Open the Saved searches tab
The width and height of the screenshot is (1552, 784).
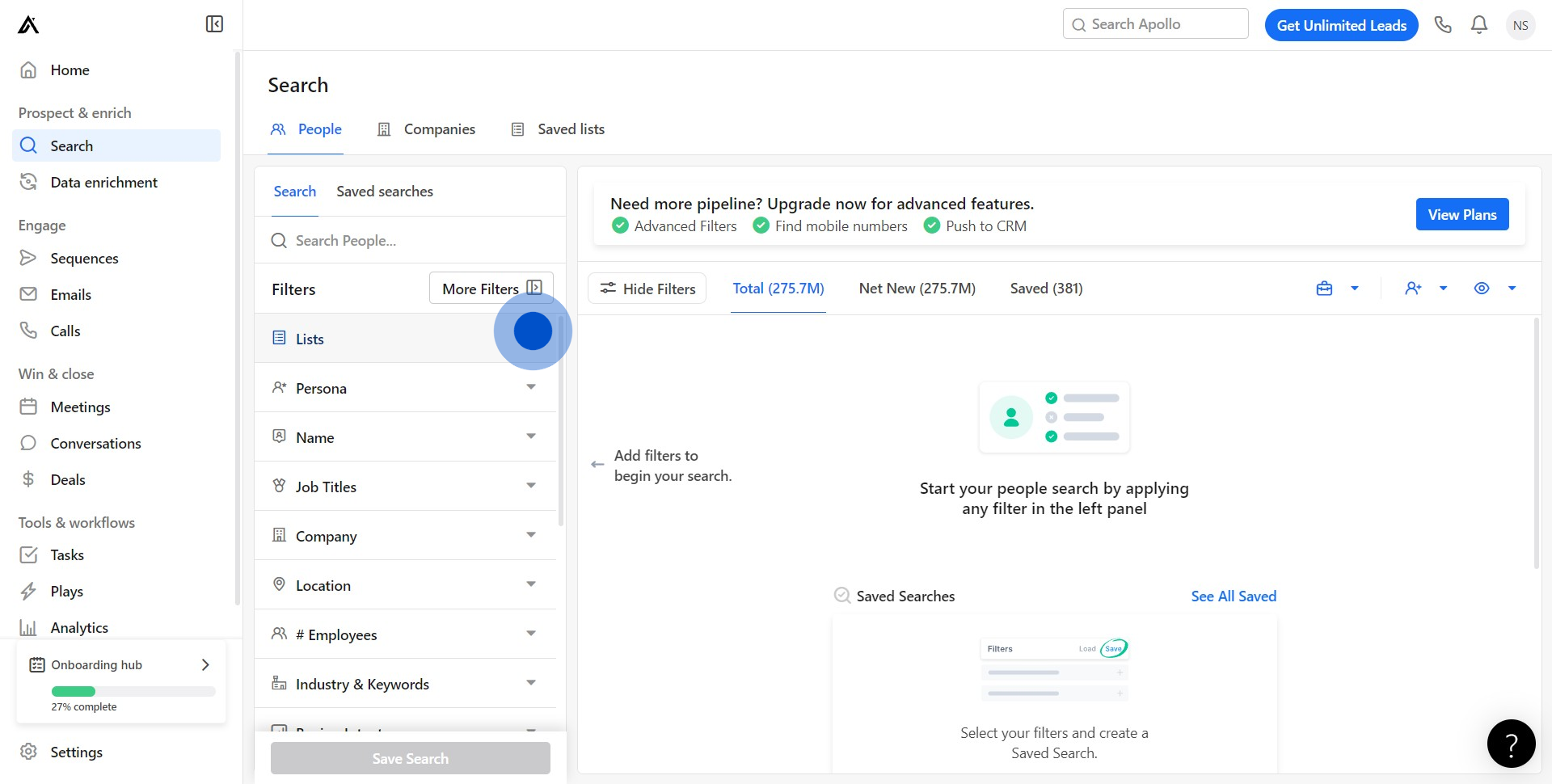[x=385, y=192]
